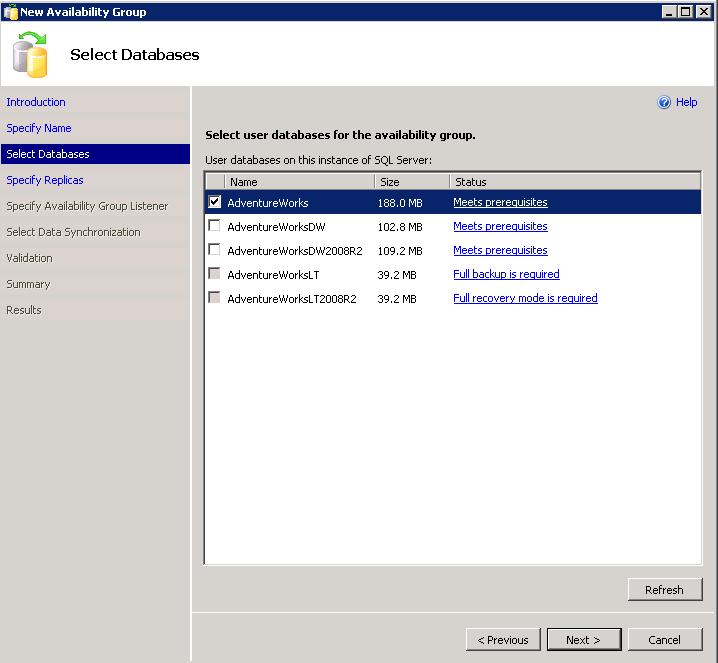Select the Select Databases step
This screenshot has width=718, height=663.
[48, 154]
